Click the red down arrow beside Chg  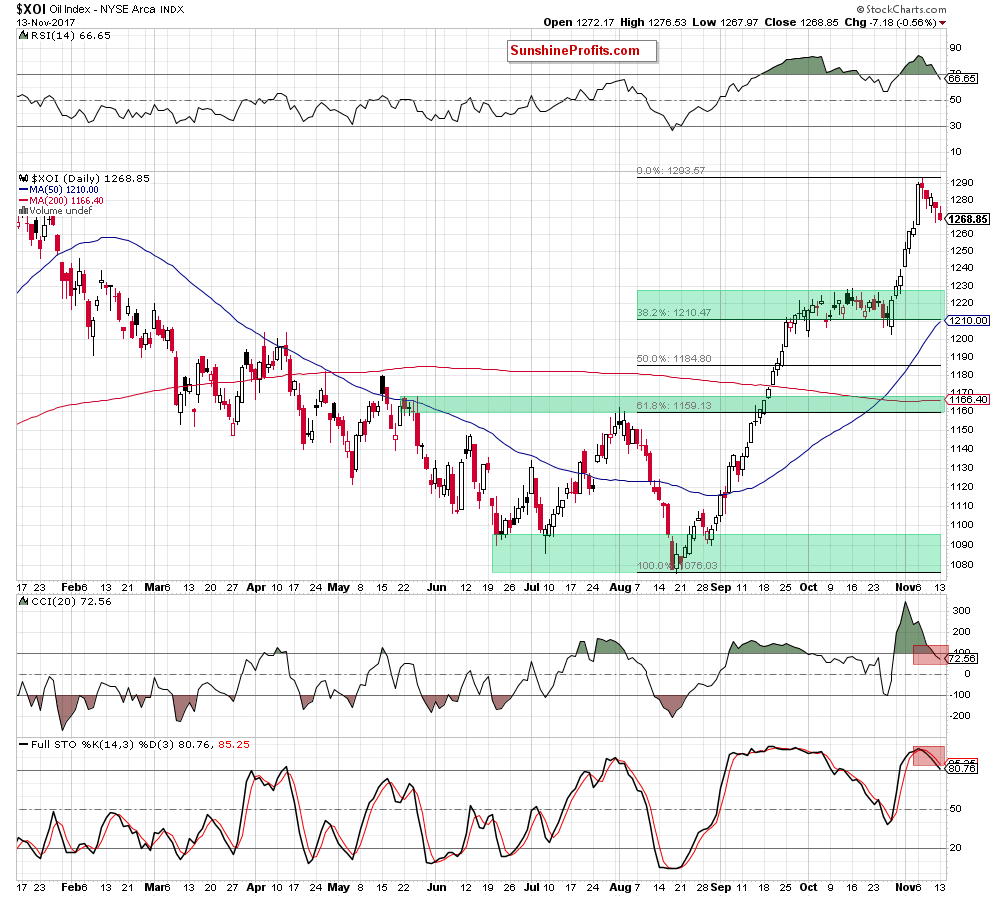coord(943,23)
